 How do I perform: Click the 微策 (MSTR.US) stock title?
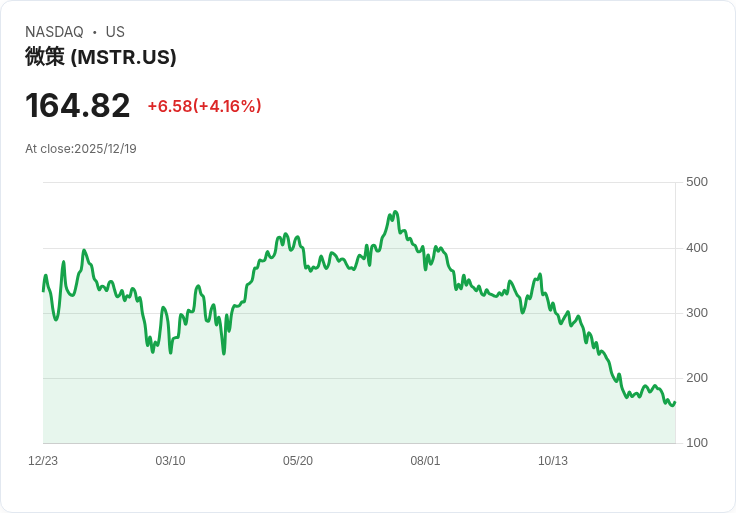coord(100,57)
